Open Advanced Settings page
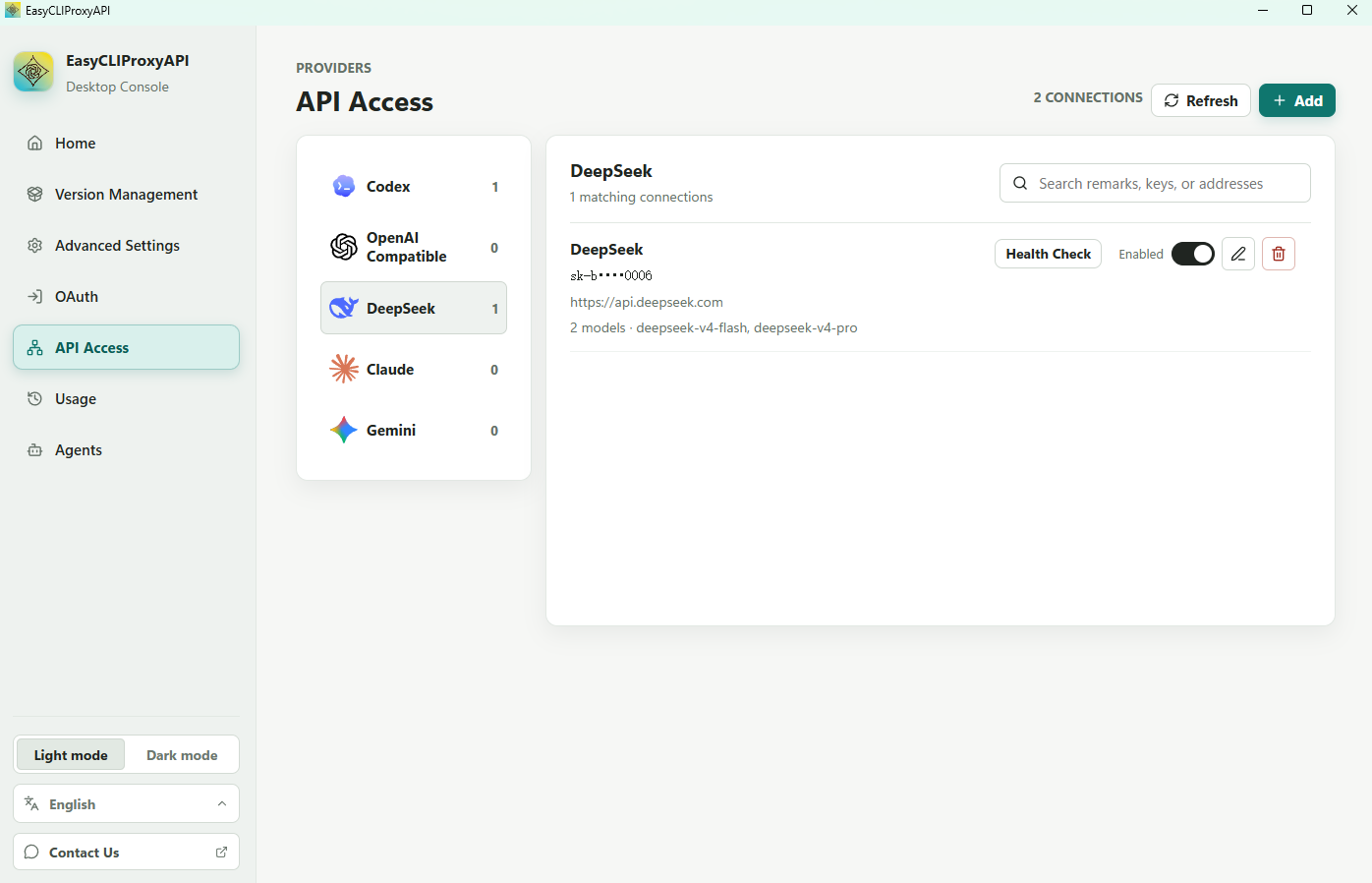This screenshot has width=1372, height=883. click(126, 246)
